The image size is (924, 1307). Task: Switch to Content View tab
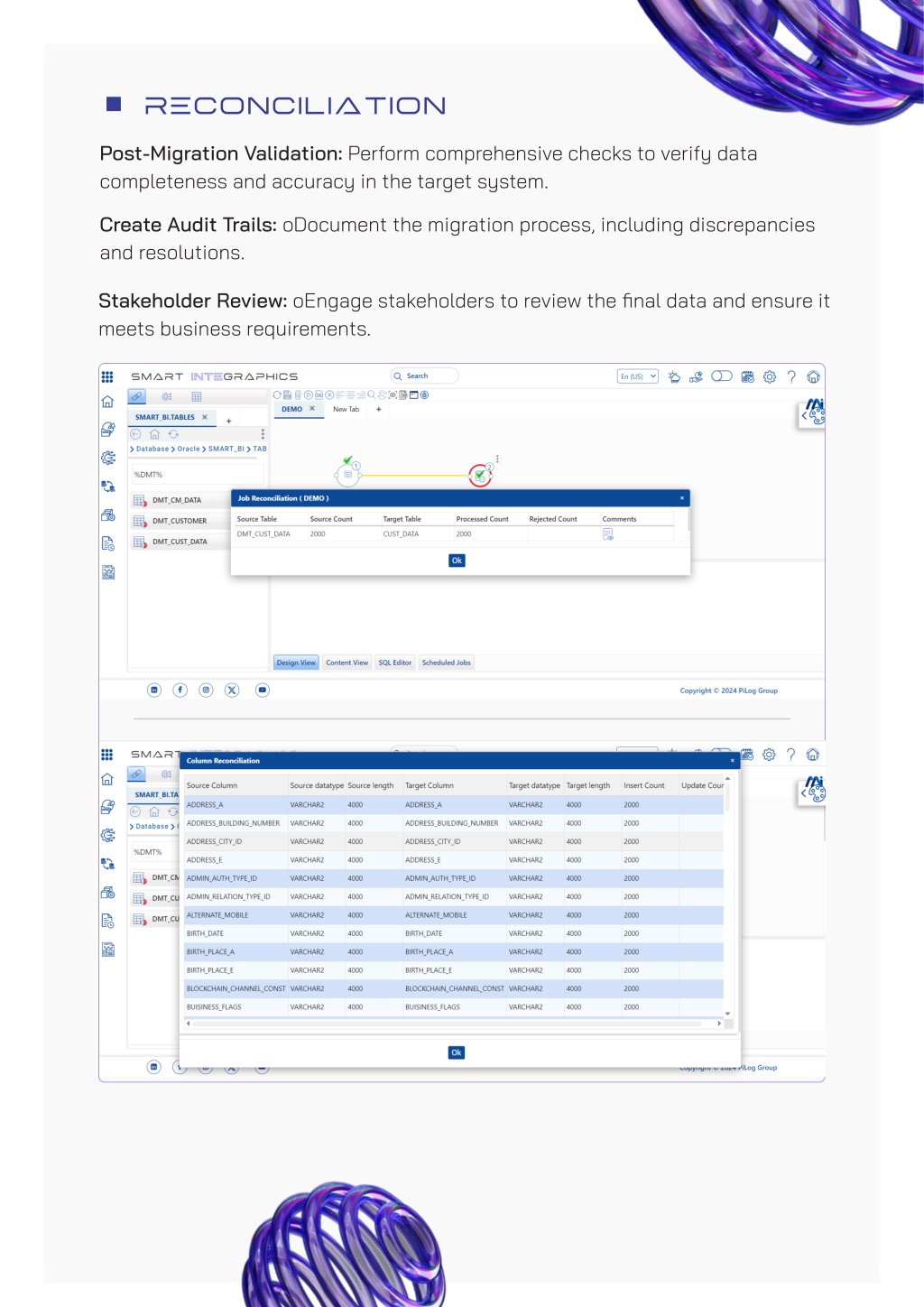pyautogui.click(x=347, y=663)
